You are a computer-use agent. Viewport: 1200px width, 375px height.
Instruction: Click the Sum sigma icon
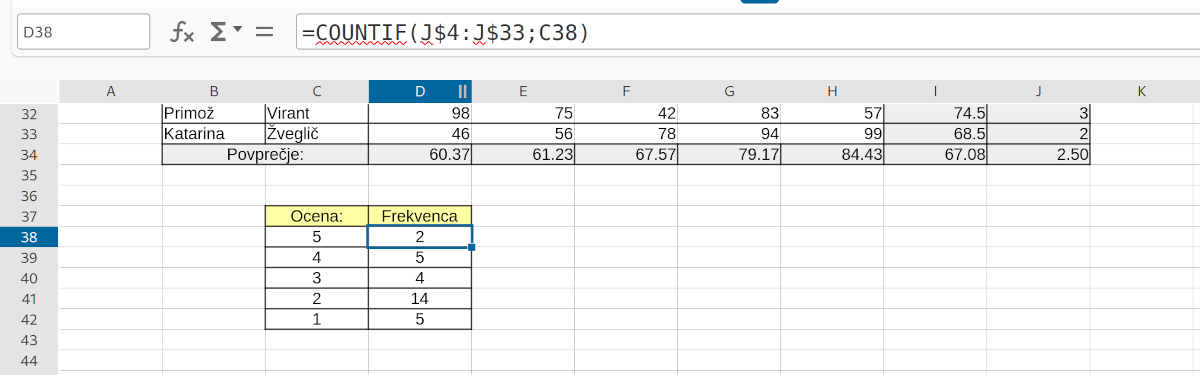point(218,32)
